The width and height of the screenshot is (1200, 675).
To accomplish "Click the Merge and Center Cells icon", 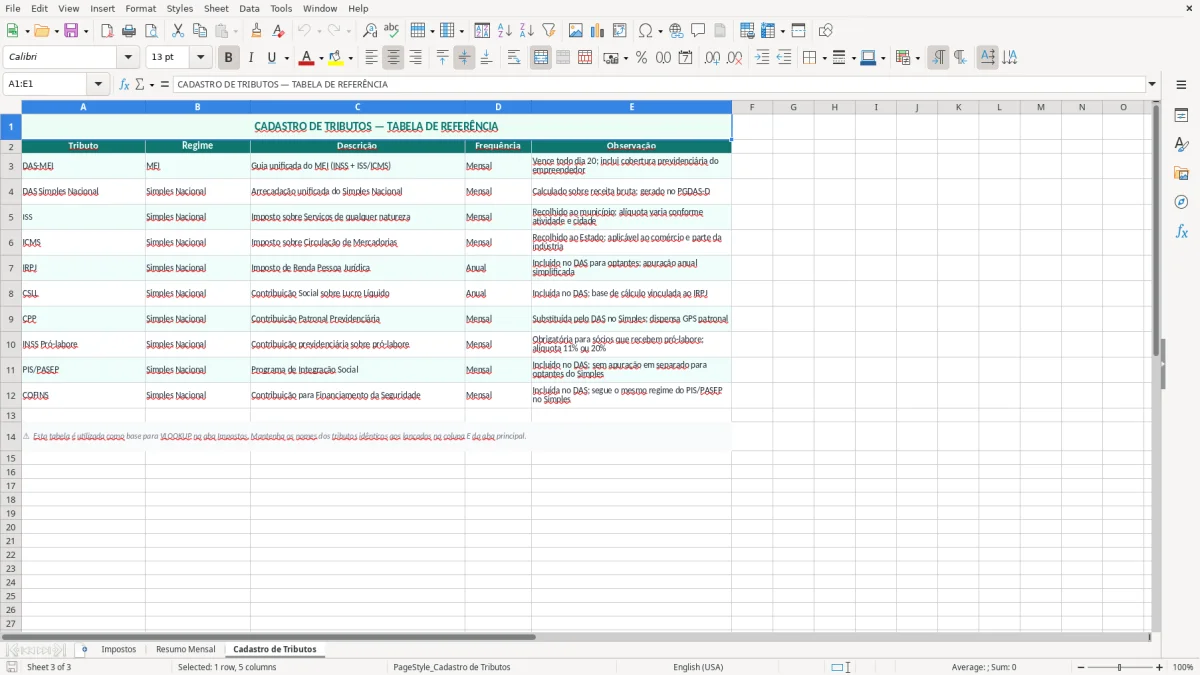I will [x=541, y=58].
